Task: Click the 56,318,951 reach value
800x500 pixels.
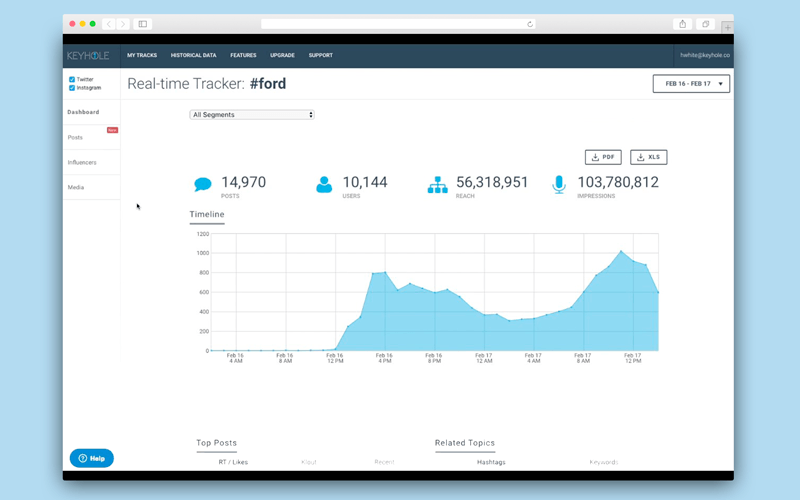Action: [x=492, y=182]
